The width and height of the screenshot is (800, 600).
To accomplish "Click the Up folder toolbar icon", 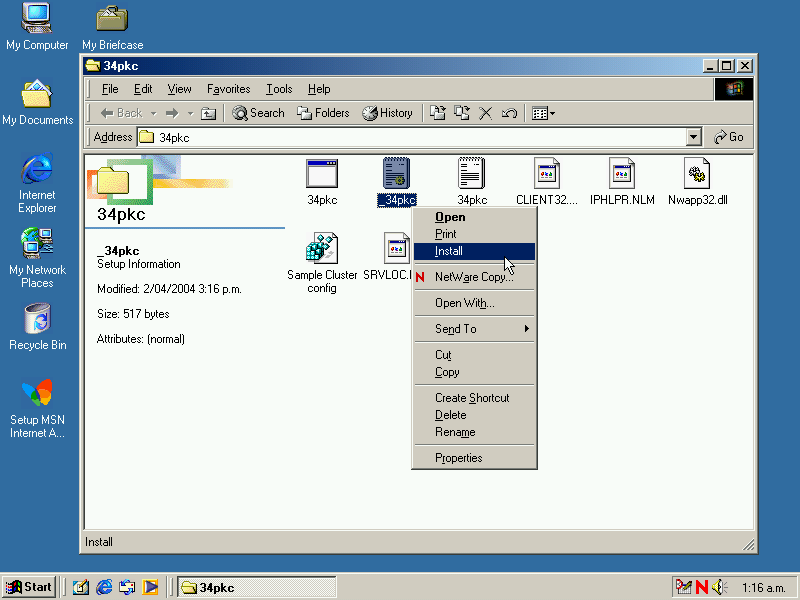I will click(209, 113).
